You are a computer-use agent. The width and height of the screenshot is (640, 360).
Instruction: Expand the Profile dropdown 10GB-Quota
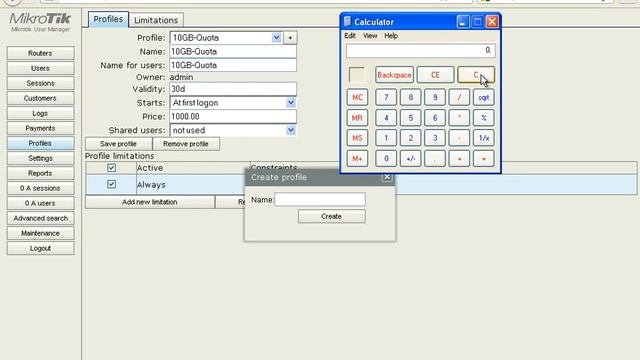276,38
